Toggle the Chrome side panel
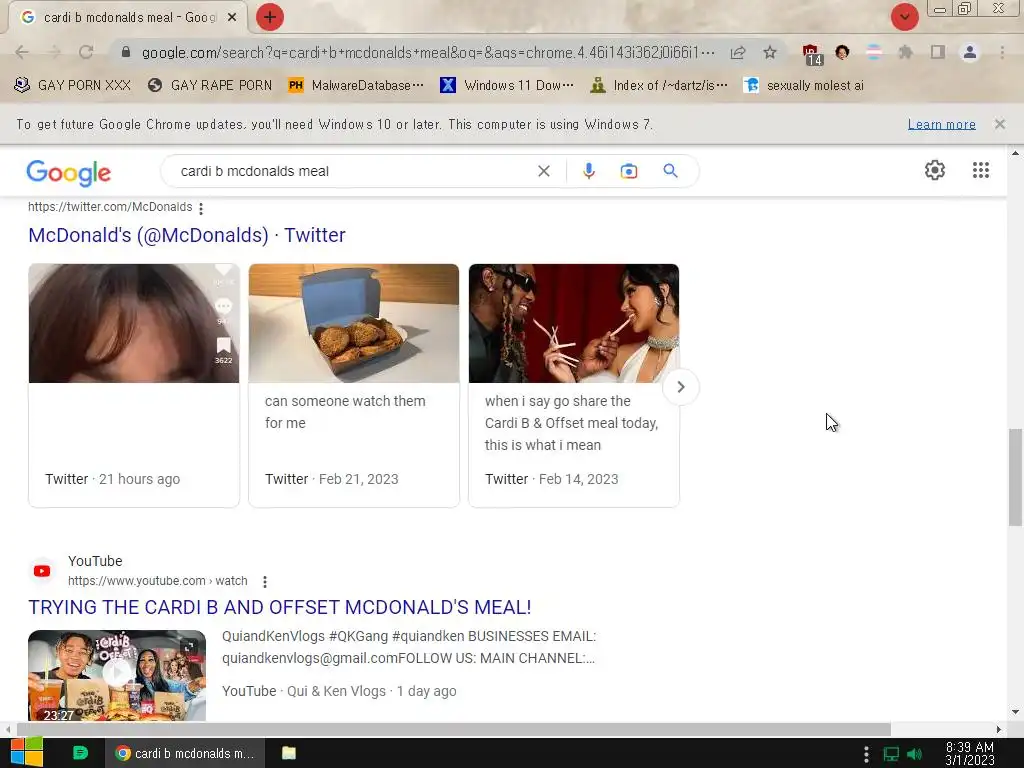This screenshot has height=768, width=1024. (x=938, y=52)
